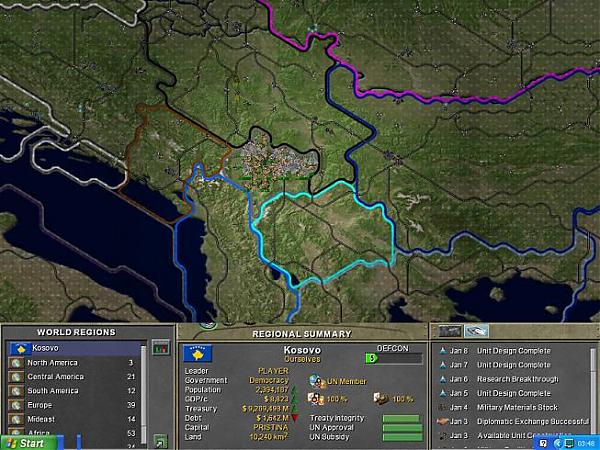Click the UN Member globe icon
Image resolution: width=600 pixels, height=450 pixels.
coord(315,381)
